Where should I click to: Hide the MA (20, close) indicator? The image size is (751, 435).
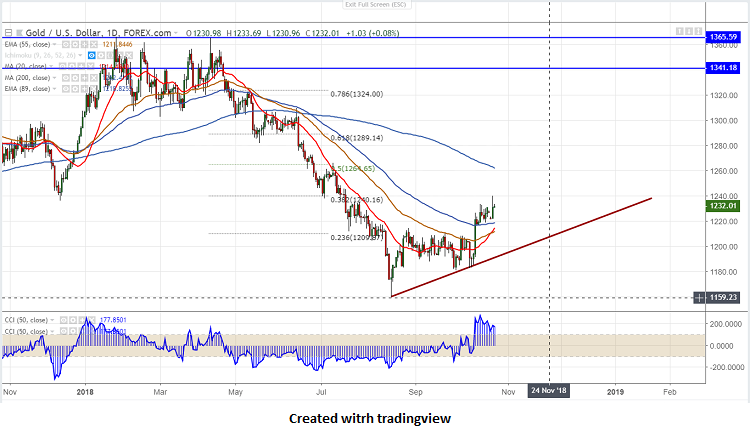point(63,67)
